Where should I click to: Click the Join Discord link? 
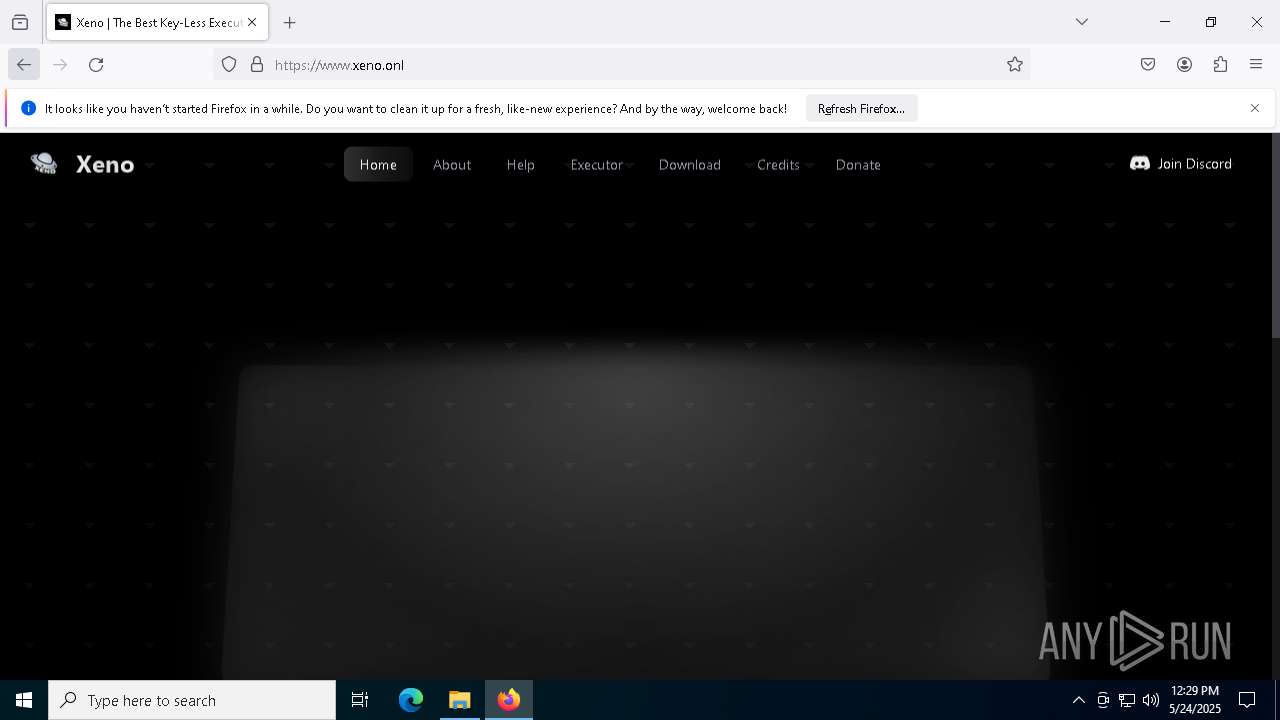click(1181, 164)
